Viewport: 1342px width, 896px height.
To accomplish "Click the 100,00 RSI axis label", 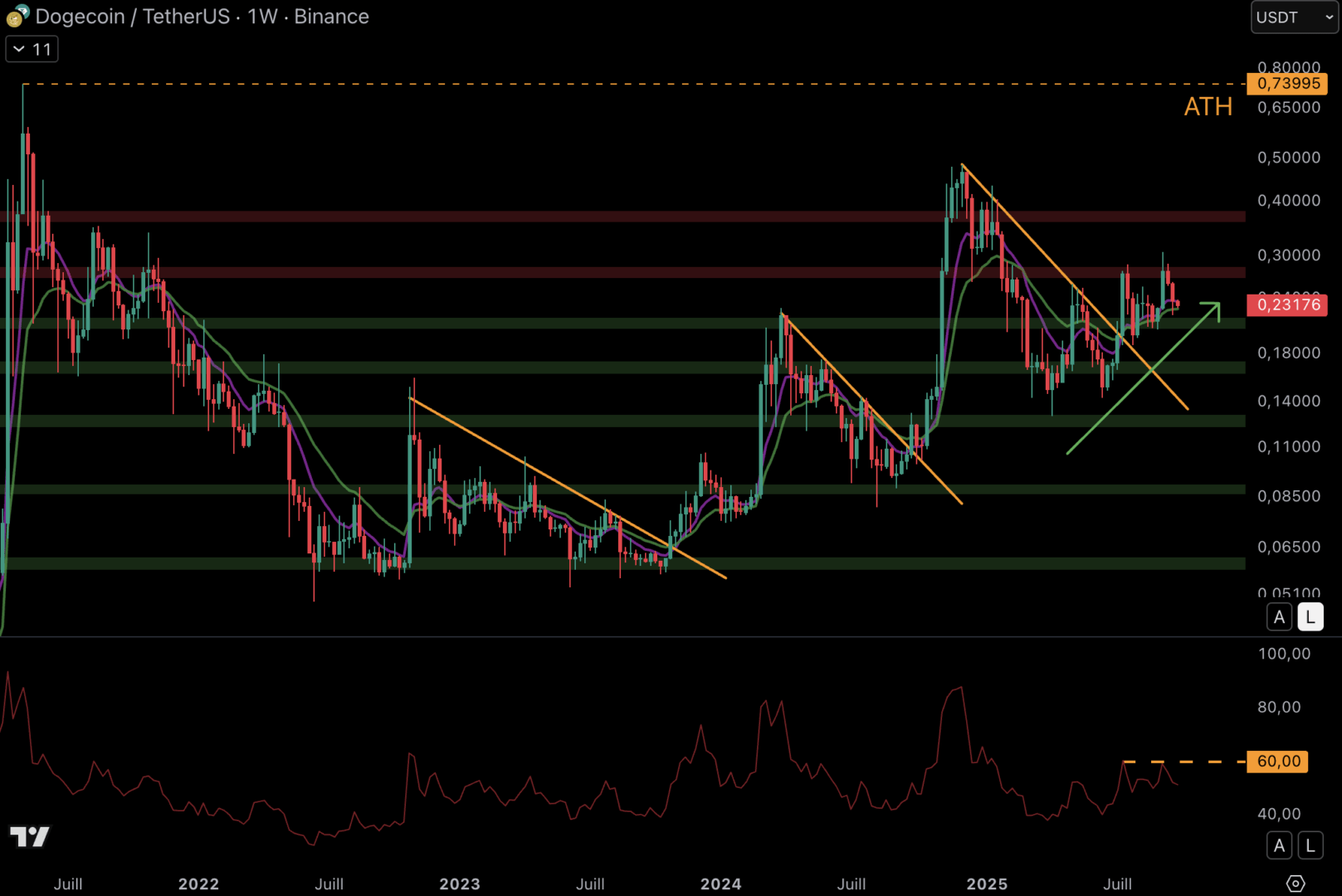I will click(x=1284, y=654).
